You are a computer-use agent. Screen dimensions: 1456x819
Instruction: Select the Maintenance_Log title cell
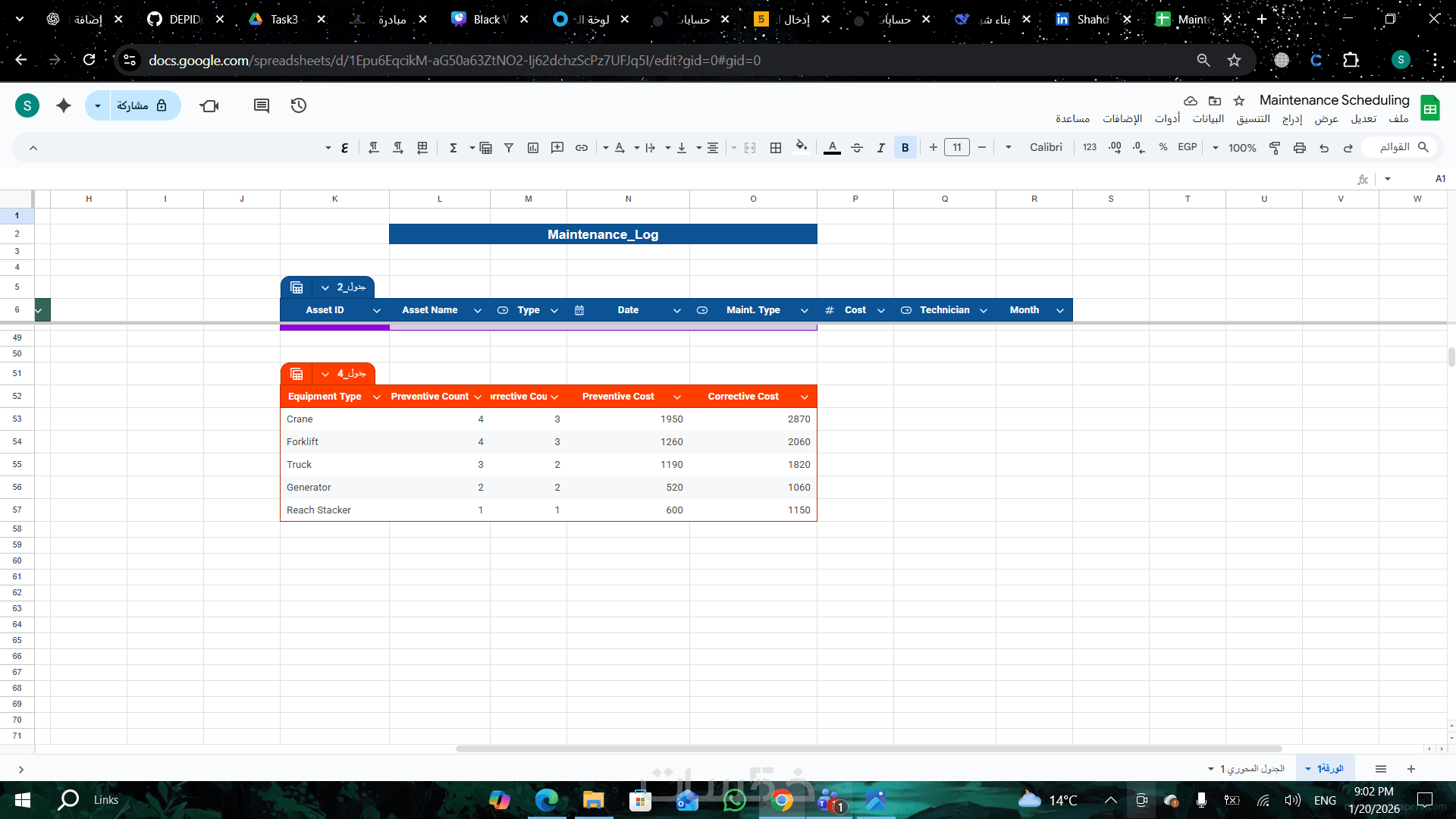pyautogui.click(x=603, y=234)
